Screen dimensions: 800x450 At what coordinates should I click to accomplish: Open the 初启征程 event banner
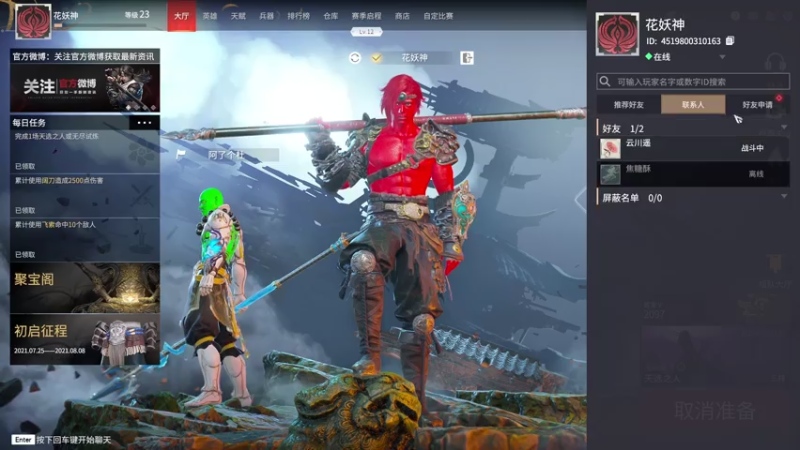click(85, 339)
